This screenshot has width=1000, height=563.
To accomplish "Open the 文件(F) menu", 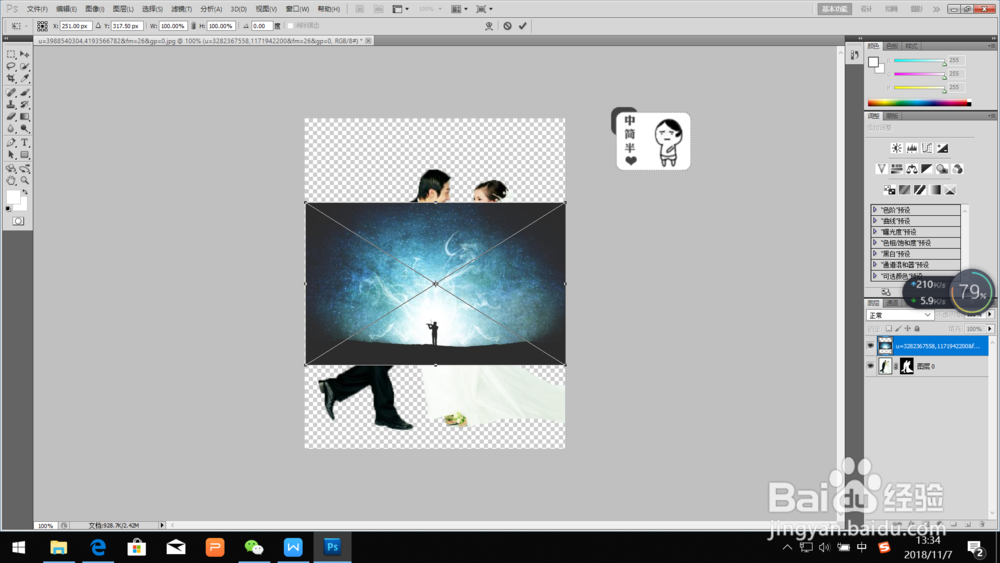I will tap(37, 9).
